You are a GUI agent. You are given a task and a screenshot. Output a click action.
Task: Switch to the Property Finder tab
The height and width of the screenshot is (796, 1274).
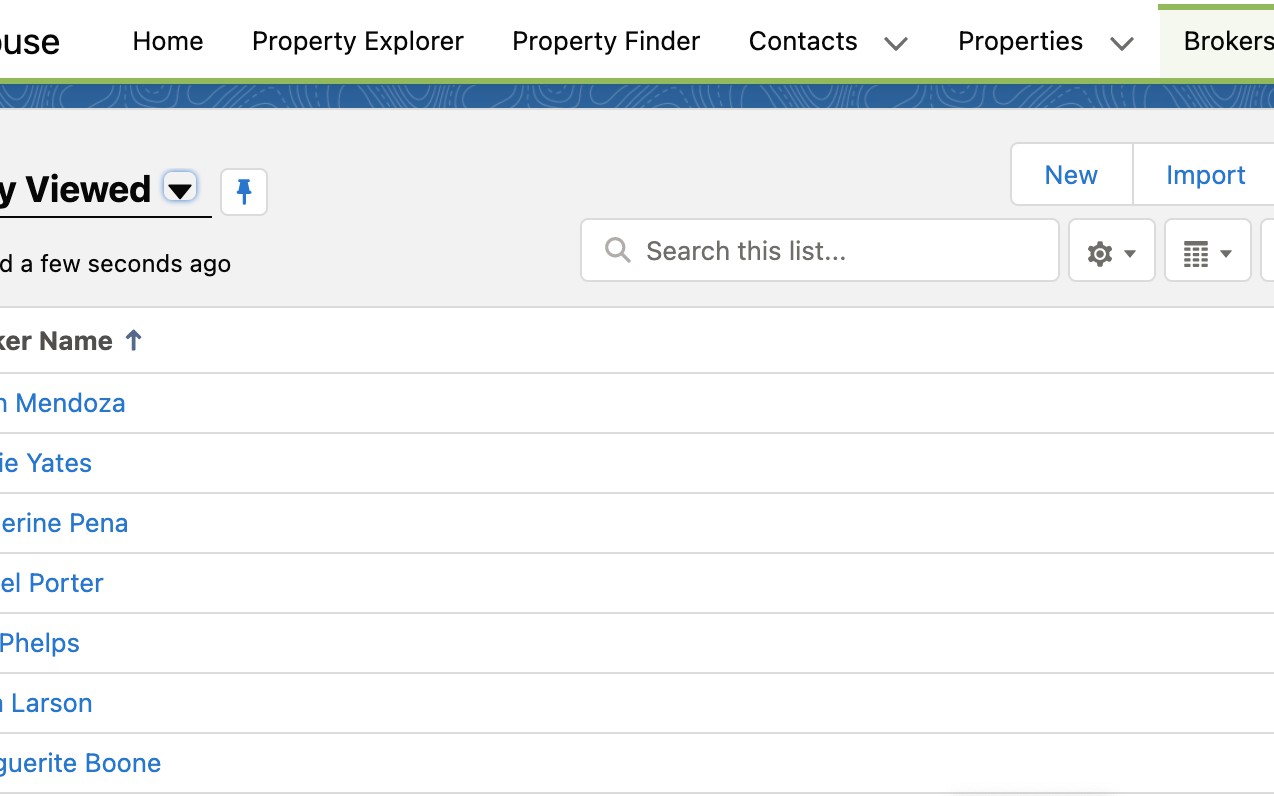(606, 41)
